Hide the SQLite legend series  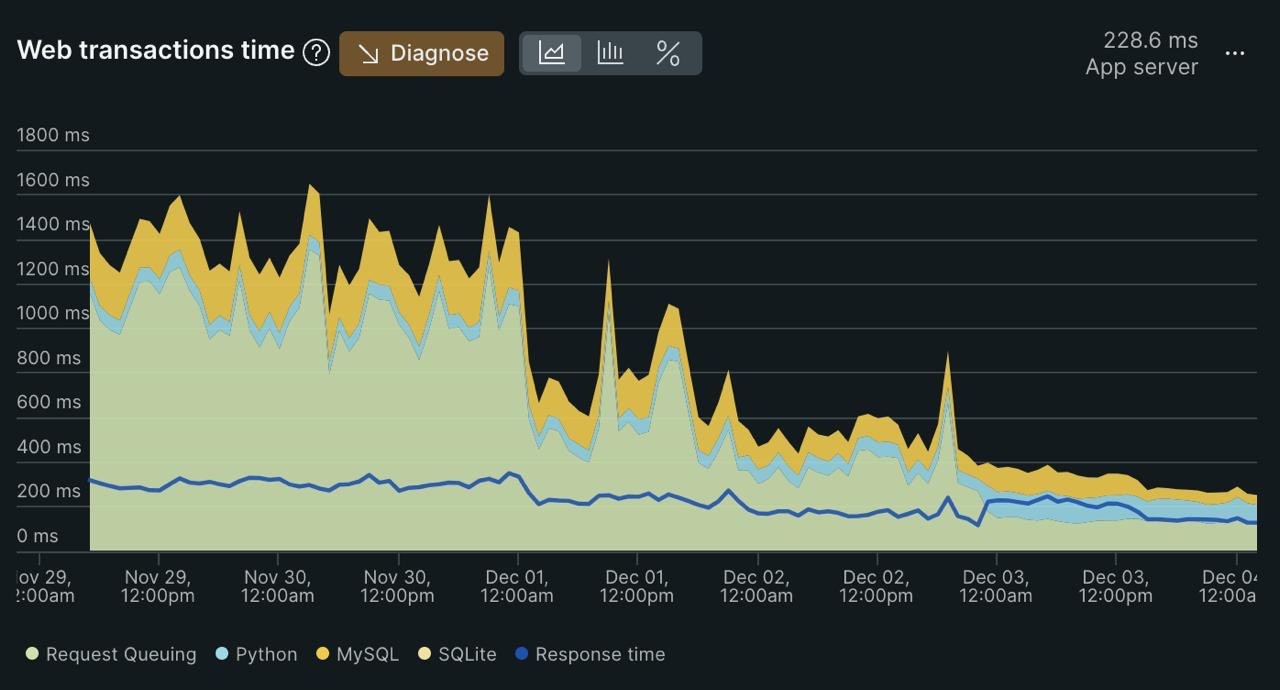click(467, 654)
